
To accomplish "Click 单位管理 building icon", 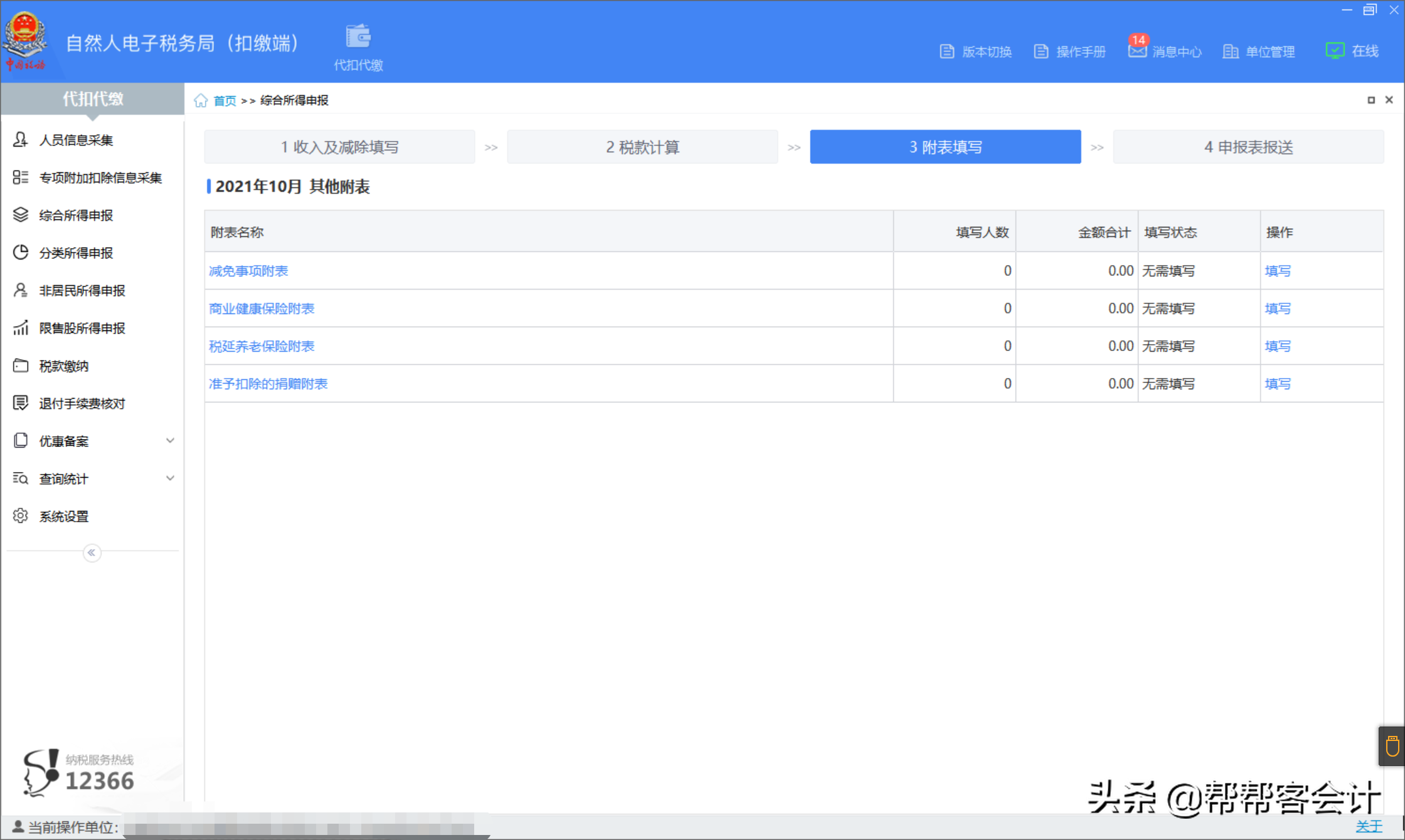I will point(1230,51).
